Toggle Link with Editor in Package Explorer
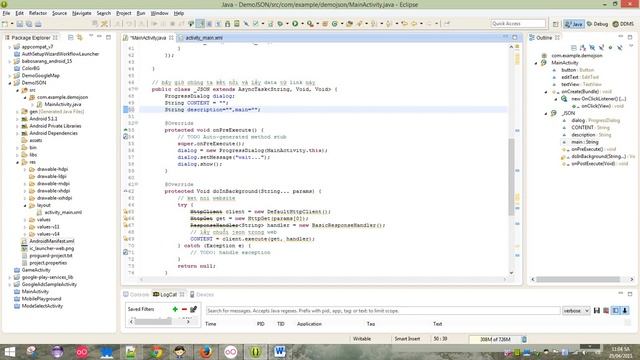The width and height of the screenshot is (640, 360). (x=80, y=38)
